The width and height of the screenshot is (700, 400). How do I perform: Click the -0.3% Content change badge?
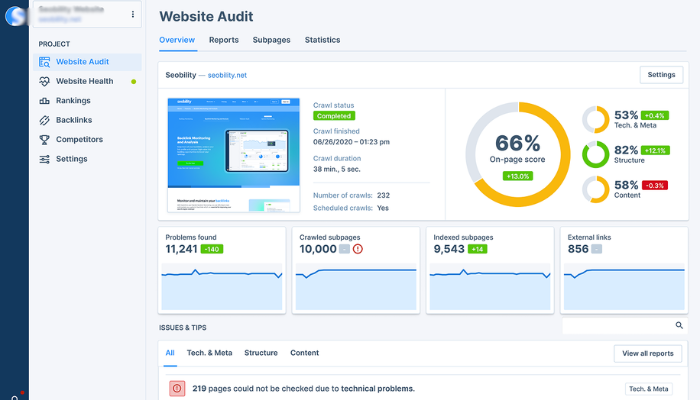tap(654, 185)
